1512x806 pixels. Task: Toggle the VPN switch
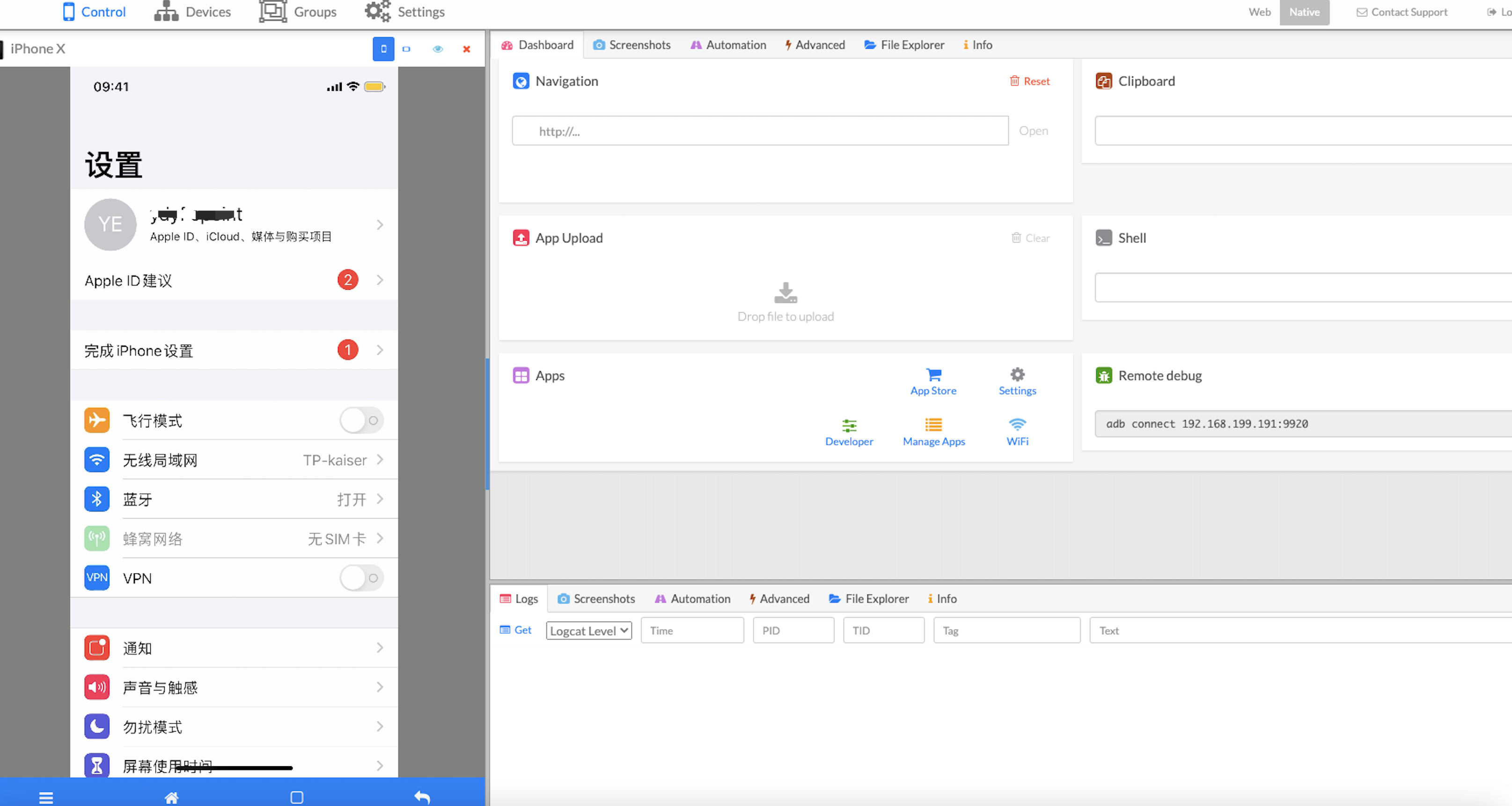coord(361,578)
